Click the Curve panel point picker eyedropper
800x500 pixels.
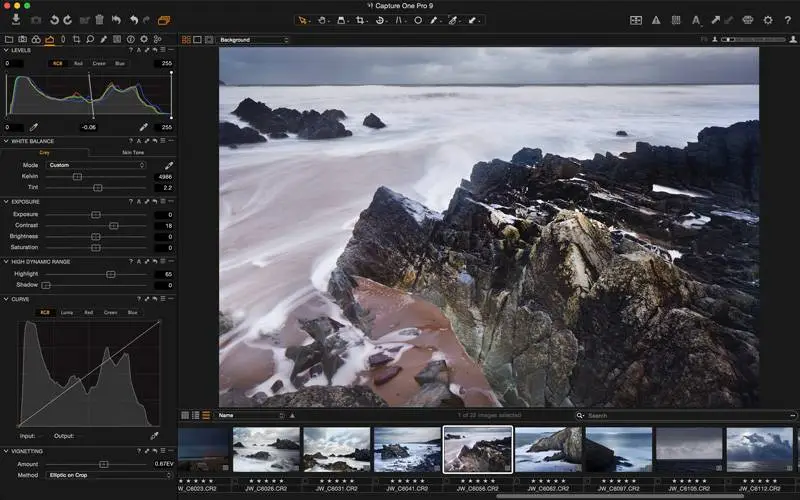click(154, 436)
